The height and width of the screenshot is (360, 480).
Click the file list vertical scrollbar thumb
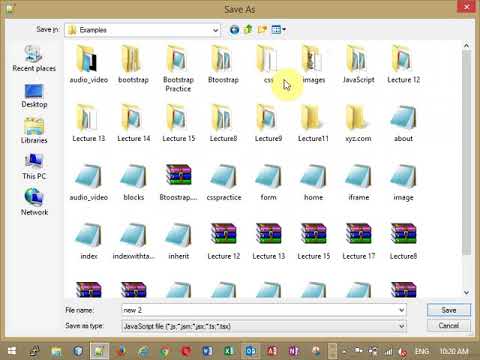pos(466,153)
